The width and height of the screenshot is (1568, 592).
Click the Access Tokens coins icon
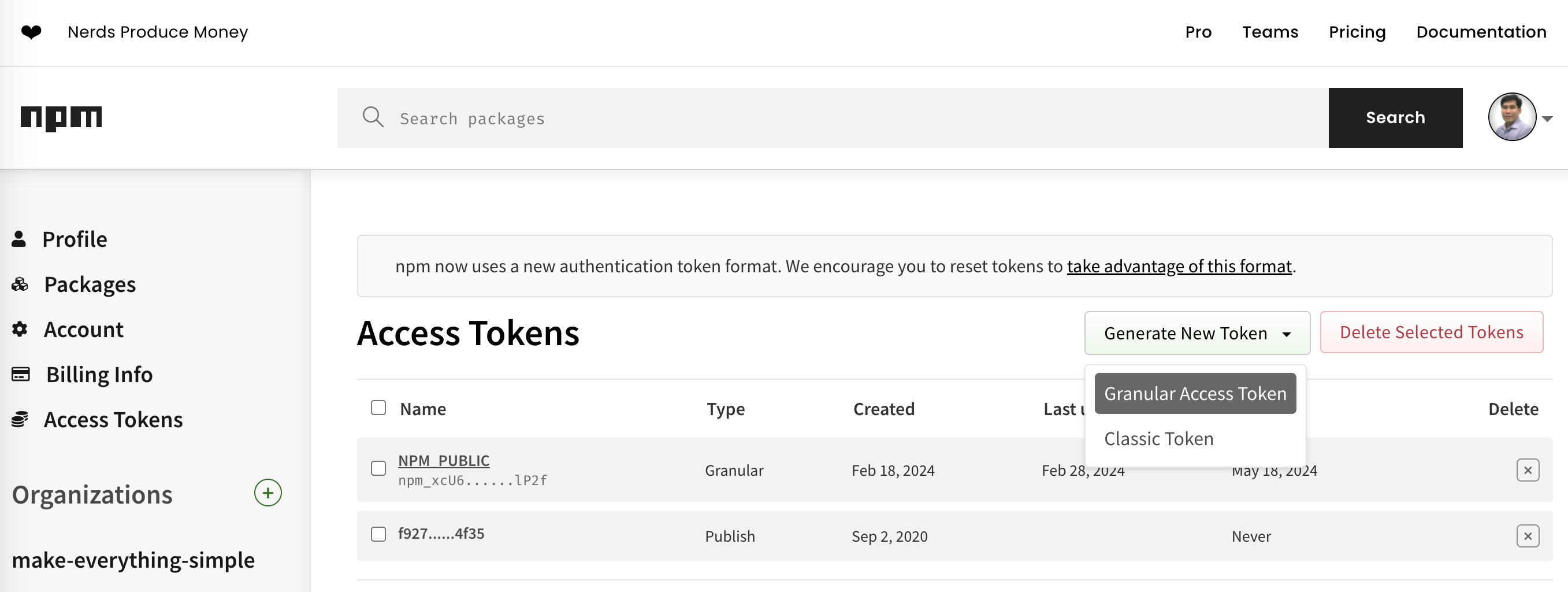[20, 419]
